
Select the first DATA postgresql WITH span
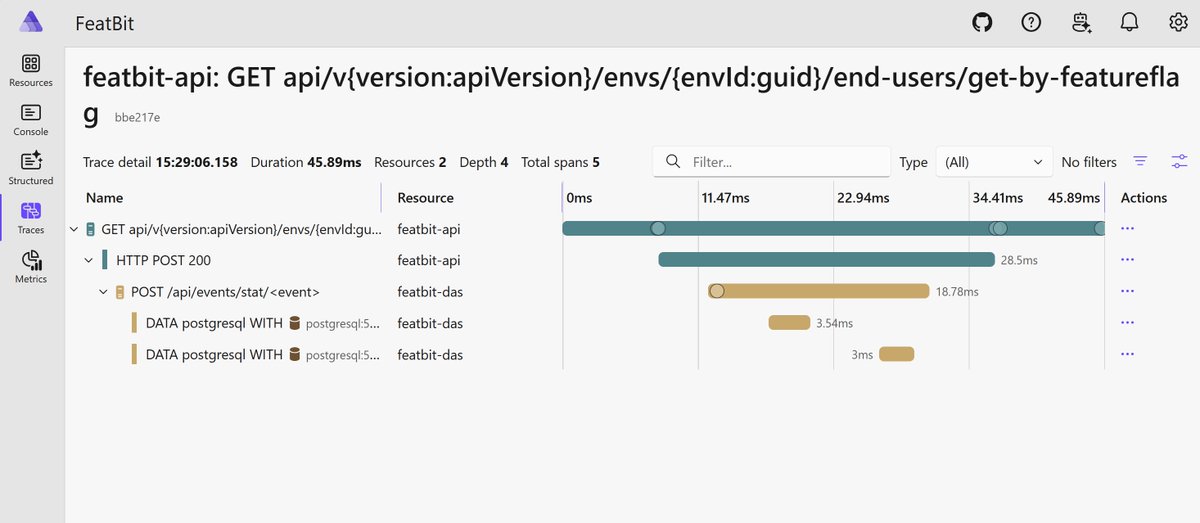tap(214, 323)
